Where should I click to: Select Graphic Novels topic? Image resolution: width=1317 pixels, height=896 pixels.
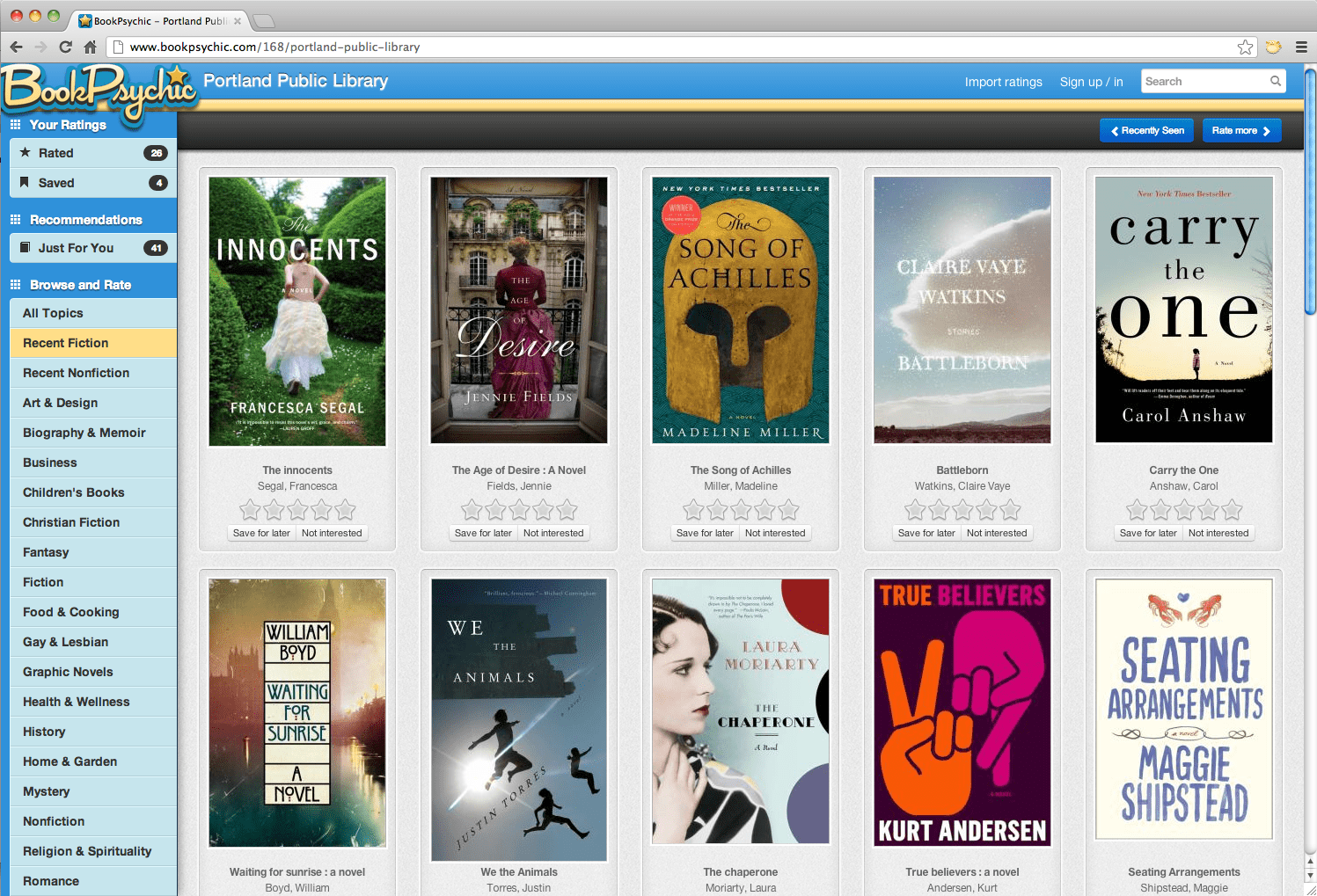pos(93,672)
